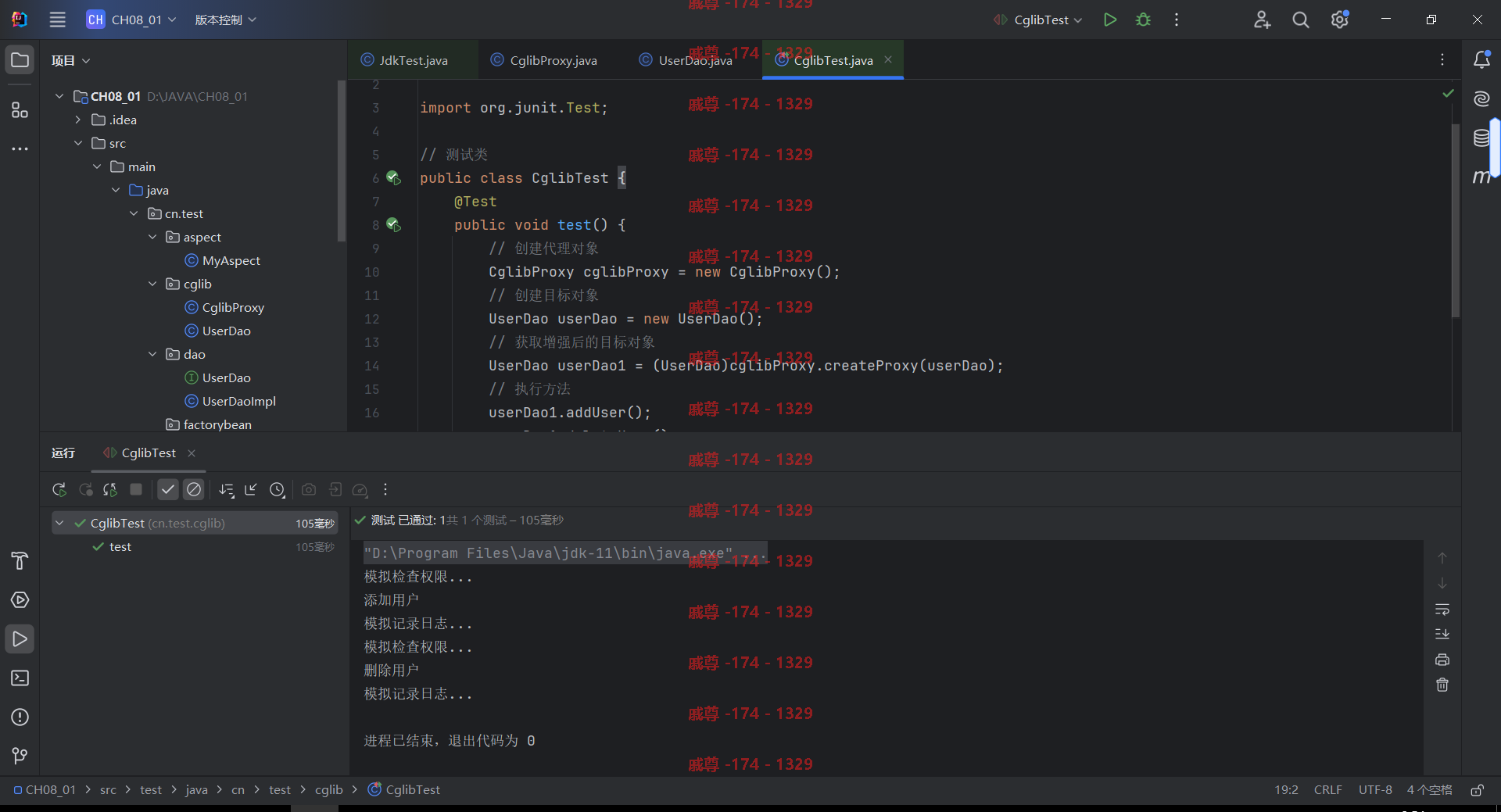This screenshot has width=1501, height=812.
Task: Open more actions next to debug button
Action: [1177, 20]
